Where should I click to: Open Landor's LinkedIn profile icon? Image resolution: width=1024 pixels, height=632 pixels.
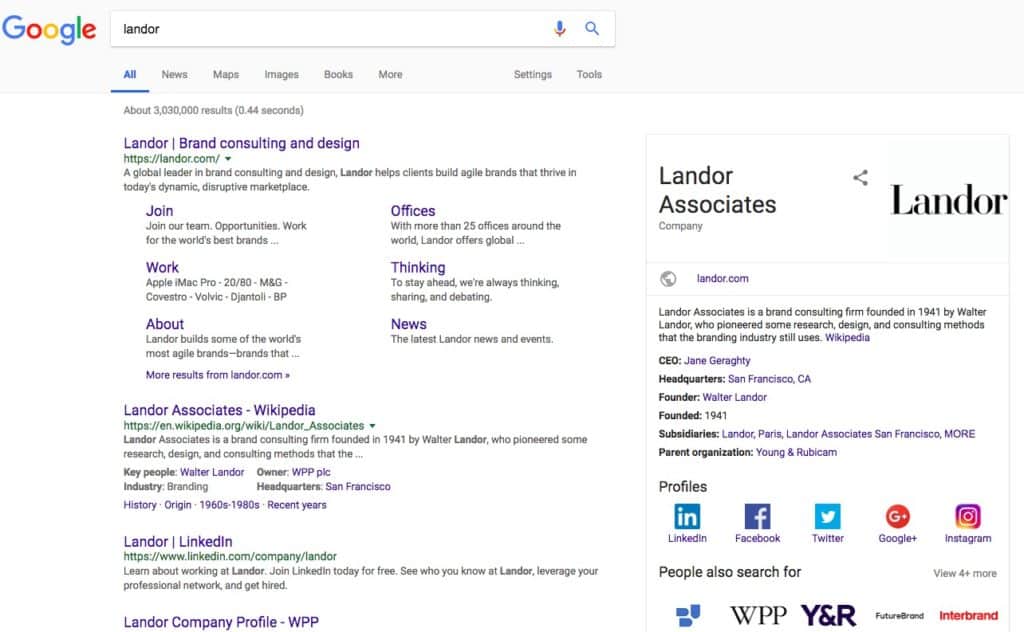click(687, 516)
